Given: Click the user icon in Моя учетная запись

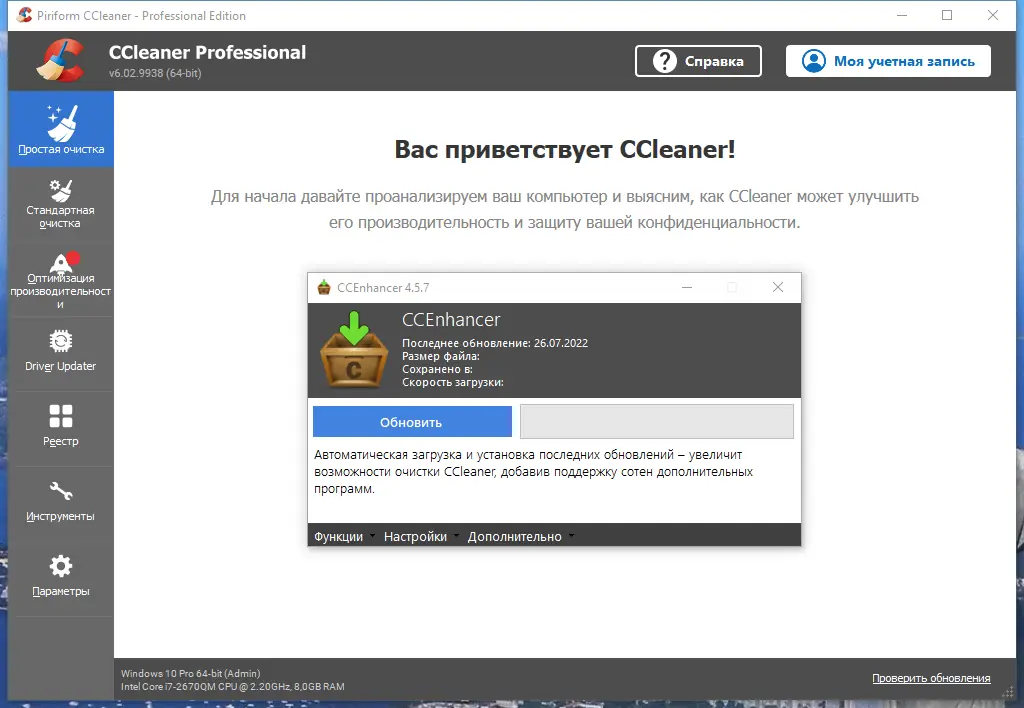Looking at the screenshot, I should 814,61.
